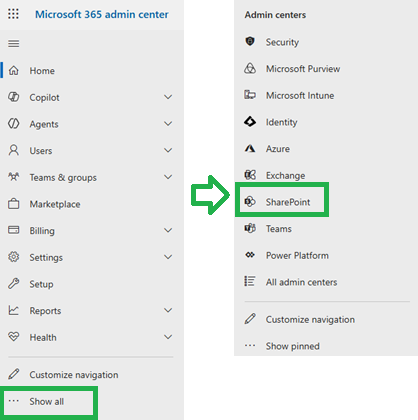The image size is (418, 420).
Task: Click Show pinned option
Action: [x=292, y=346]
